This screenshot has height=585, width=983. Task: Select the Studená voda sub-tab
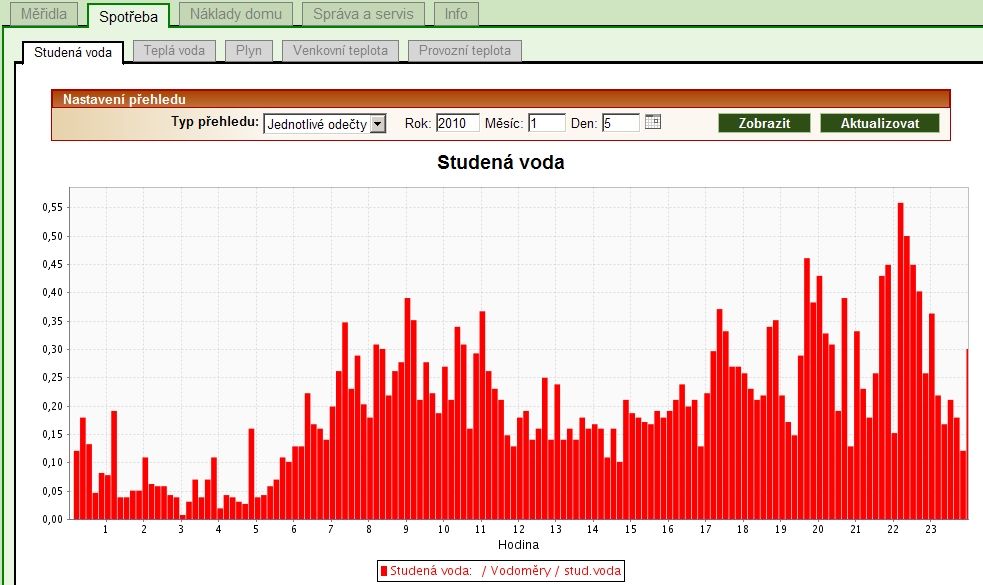[x=73, y=52]
